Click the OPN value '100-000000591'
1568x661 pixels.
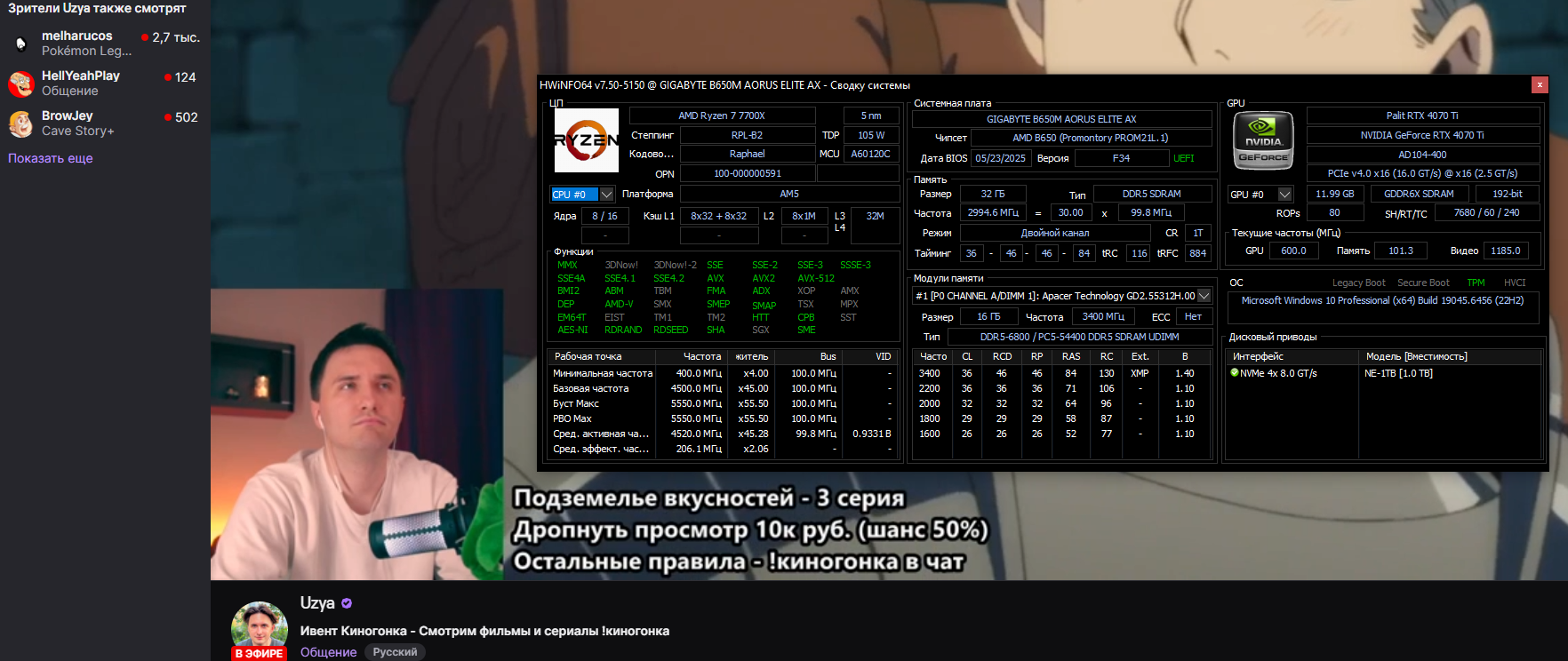point(748,173)
